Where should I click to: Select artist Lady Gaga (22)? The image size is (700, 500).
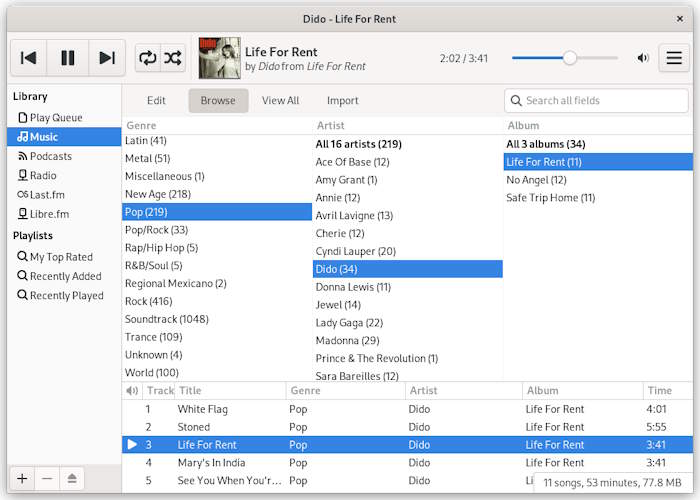point(408,323)
